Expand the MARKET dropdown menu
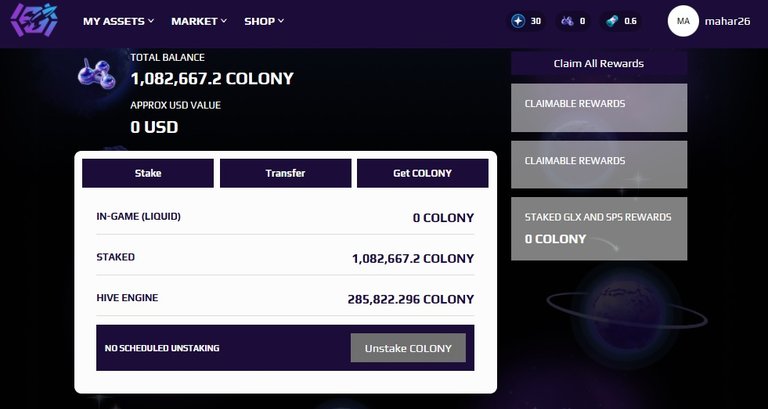Screen dimensions: 768x409 pyautogui.click(x=199, y=21)
